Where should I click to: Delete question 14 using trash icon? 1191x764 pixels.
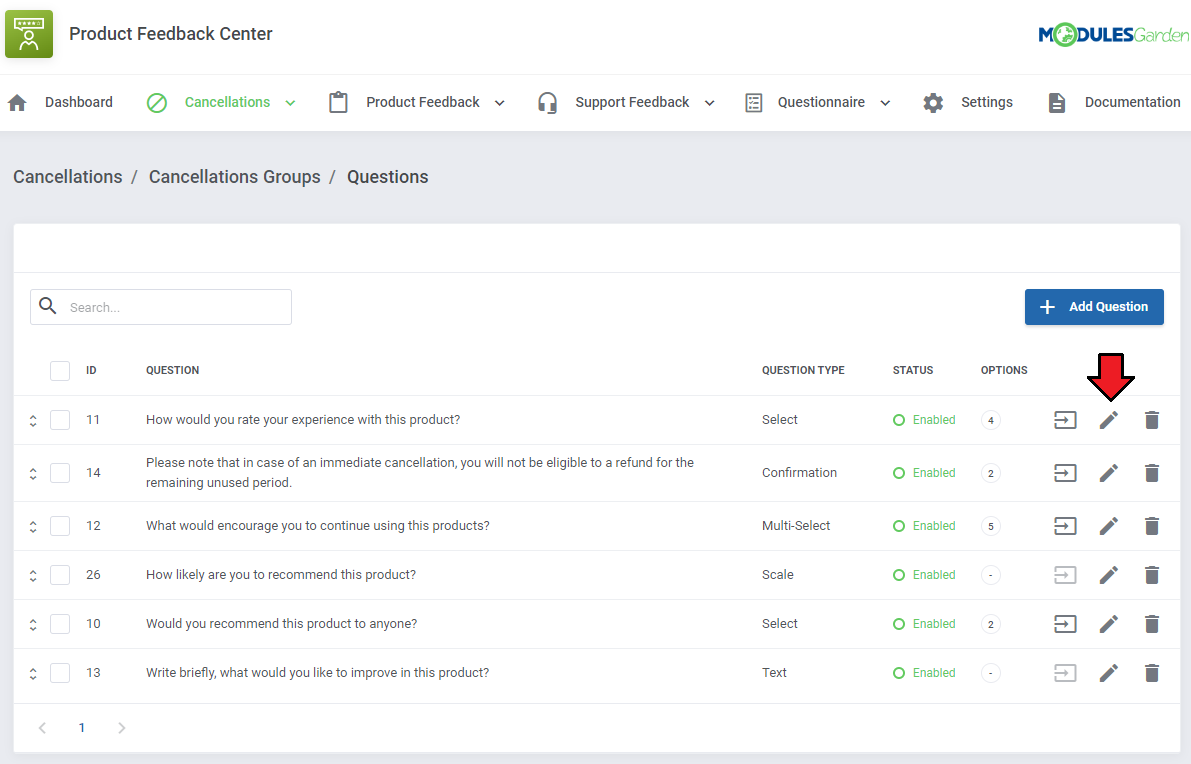point(1152,473)
